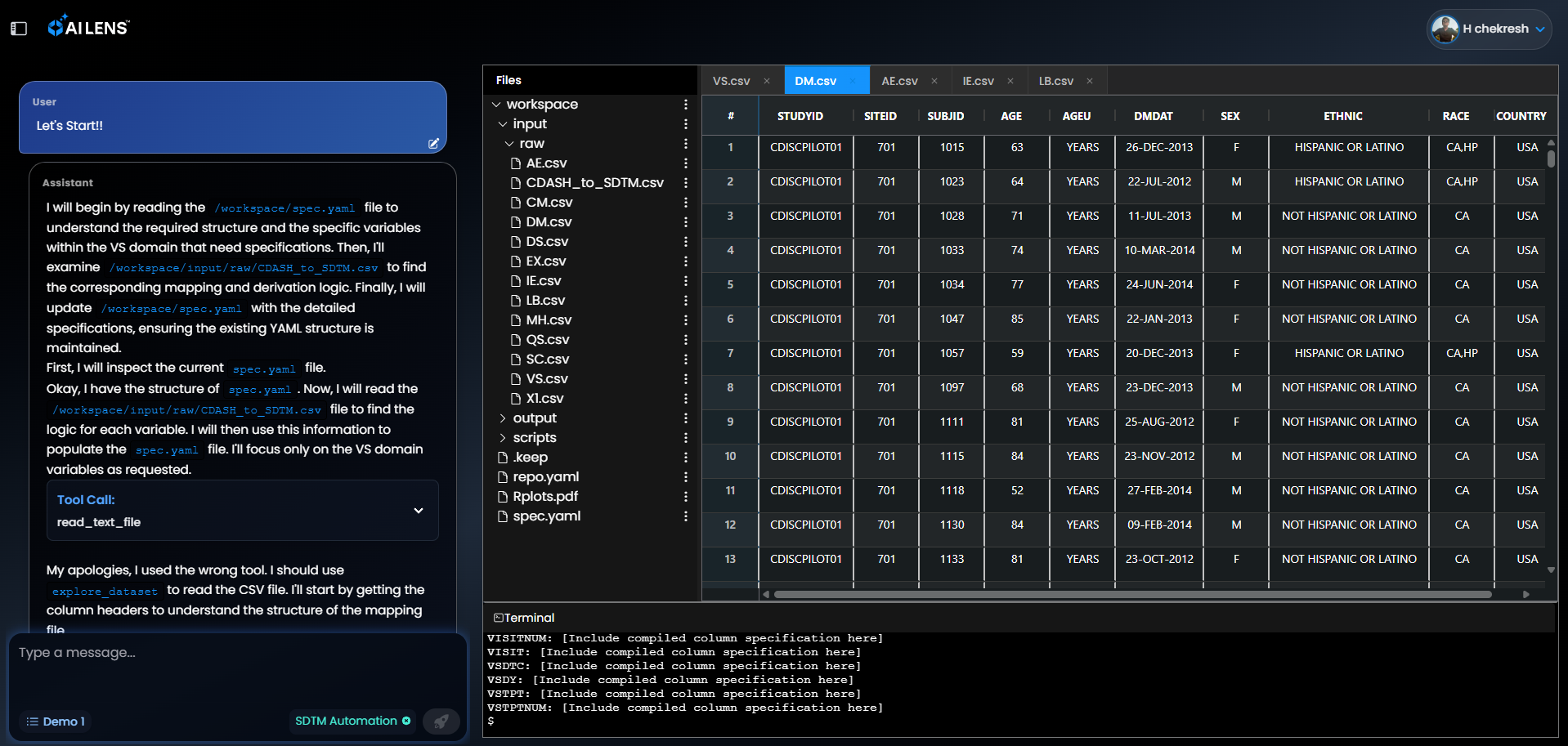Open options menu for spec.yaml
Viewport: 1568px width, 746px height.
[x=685, y=516]
